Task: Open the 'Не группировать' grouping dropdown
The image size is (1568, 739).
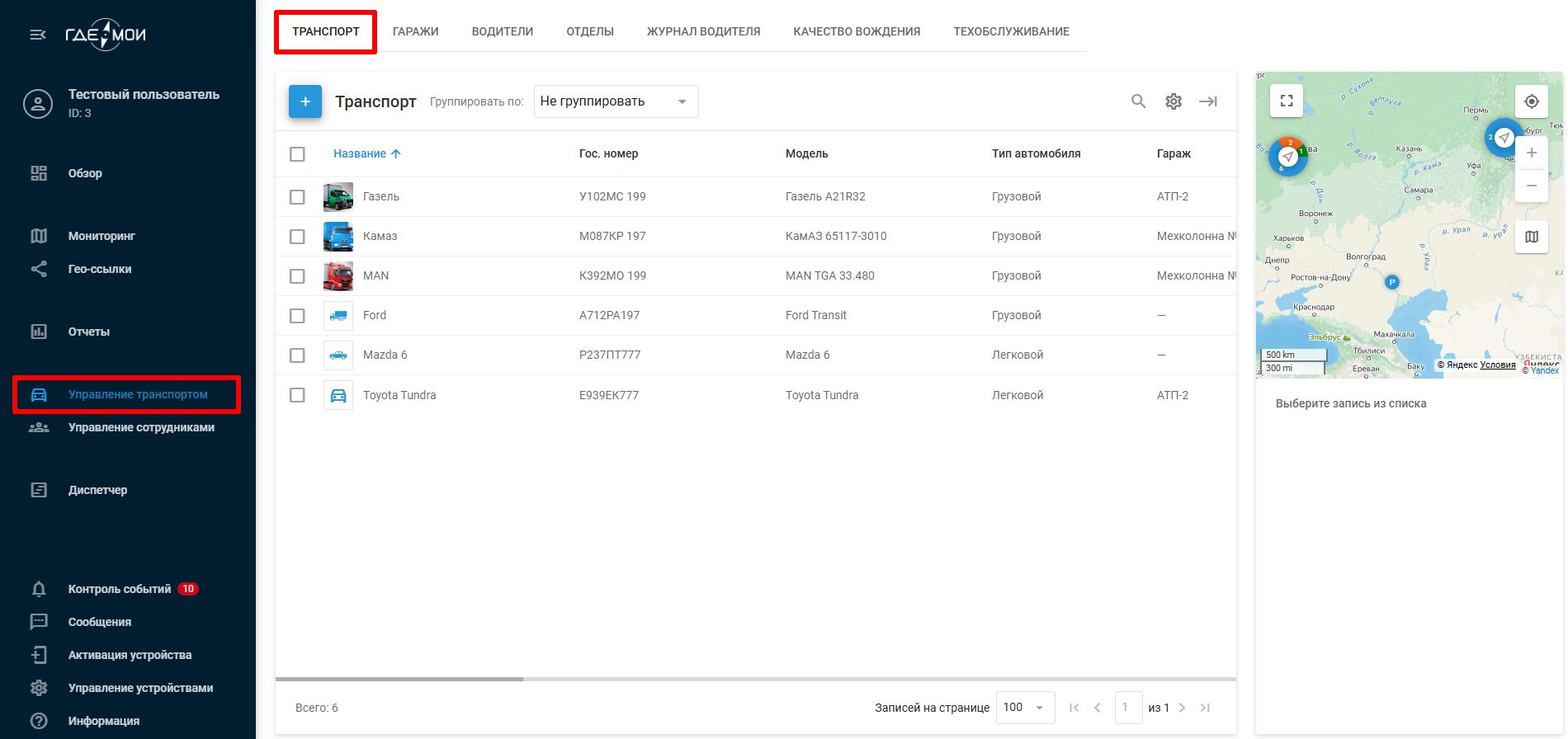Action: pos(616,101)
